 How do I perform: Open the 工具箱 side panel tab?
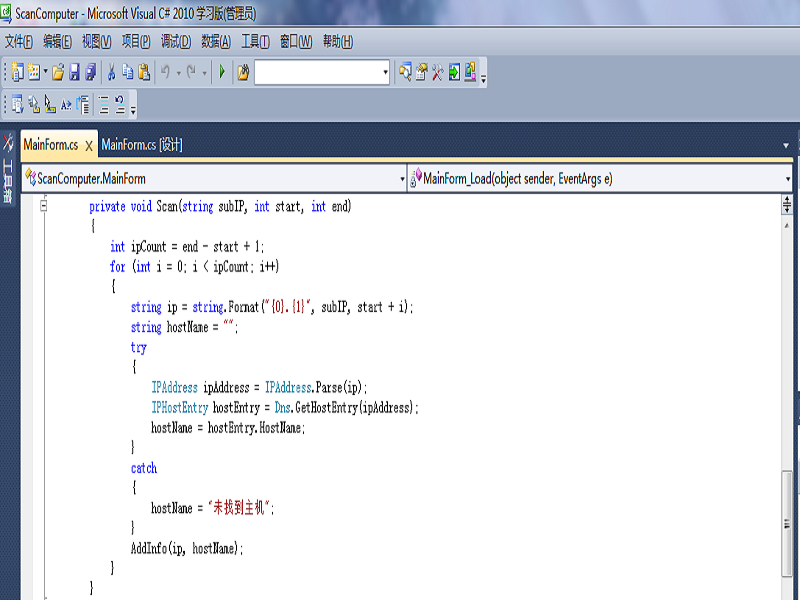pyautogui.click(x=8, y=169)
